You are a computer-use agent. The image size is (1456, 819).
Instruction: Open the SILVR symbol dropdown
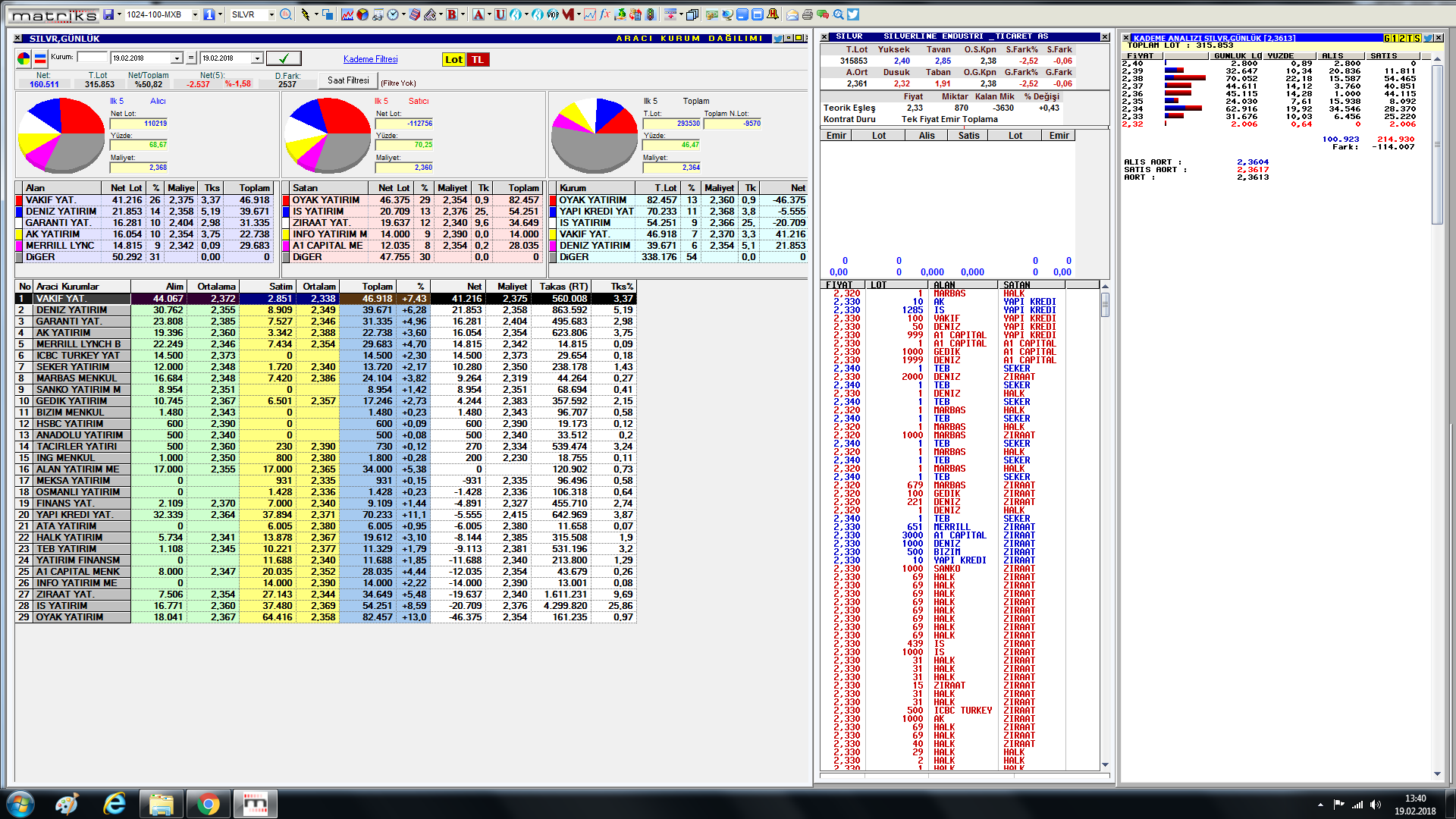[271, 14]
